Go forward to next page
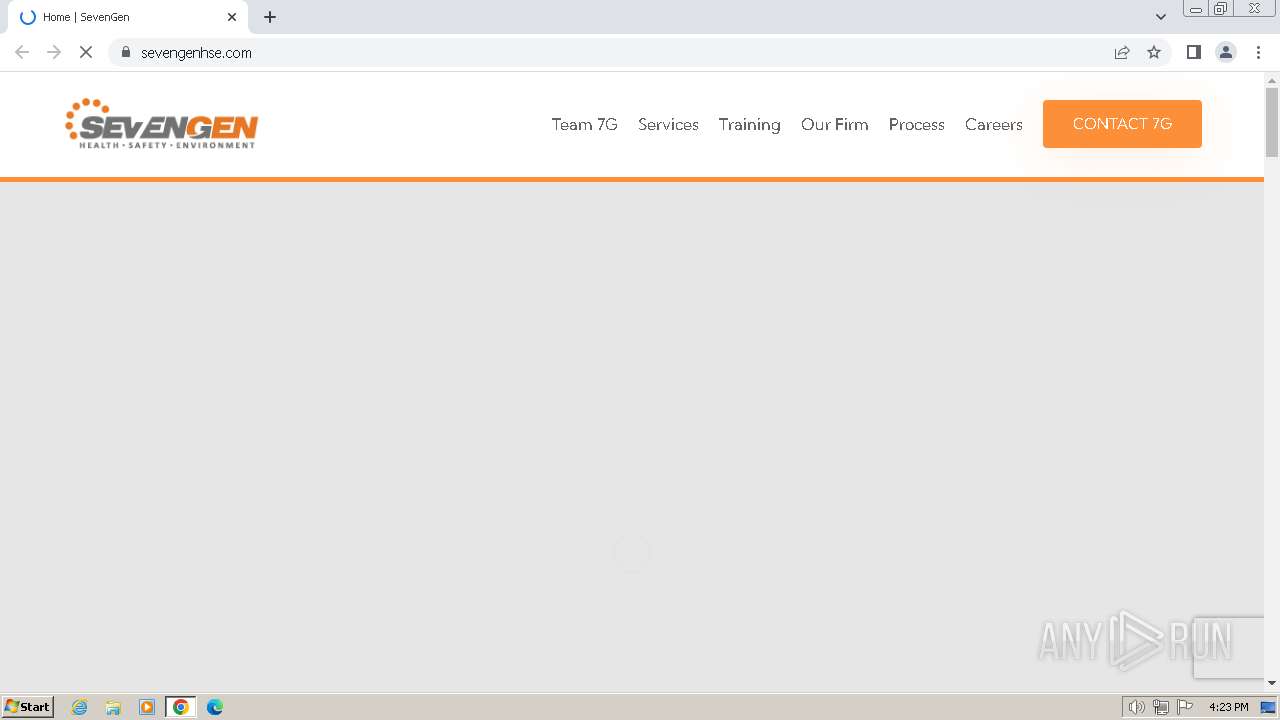 54,52
